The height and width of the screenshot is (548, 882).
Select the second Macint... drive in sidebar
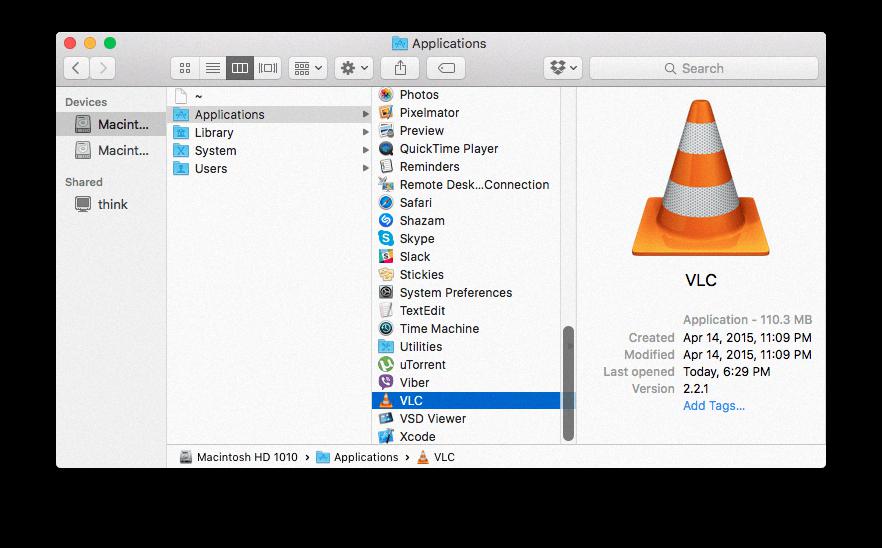[x=111, y=150]
